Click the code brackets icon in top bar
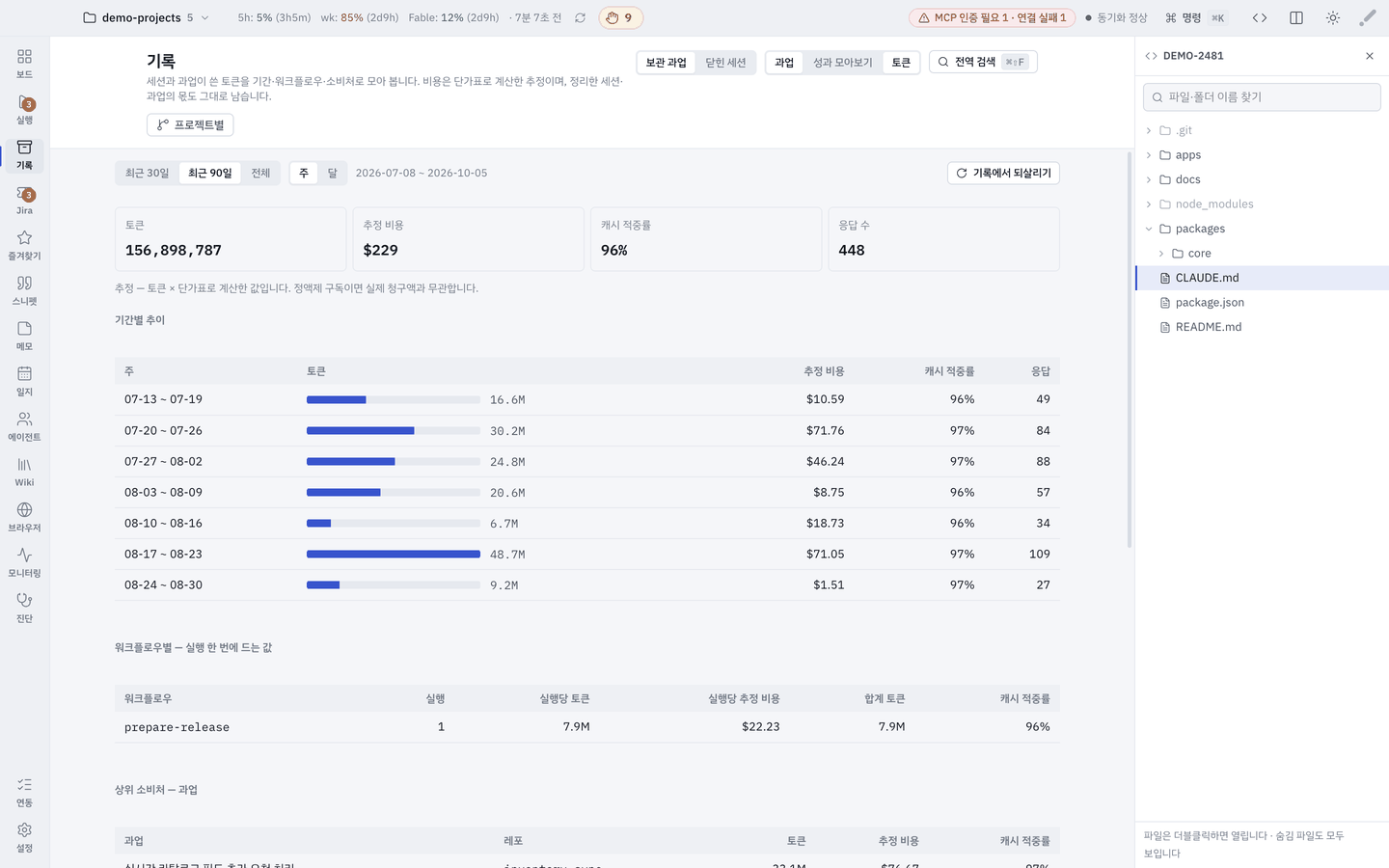The height and width of the screenshot is (868, 1389). click(1260, 17)
